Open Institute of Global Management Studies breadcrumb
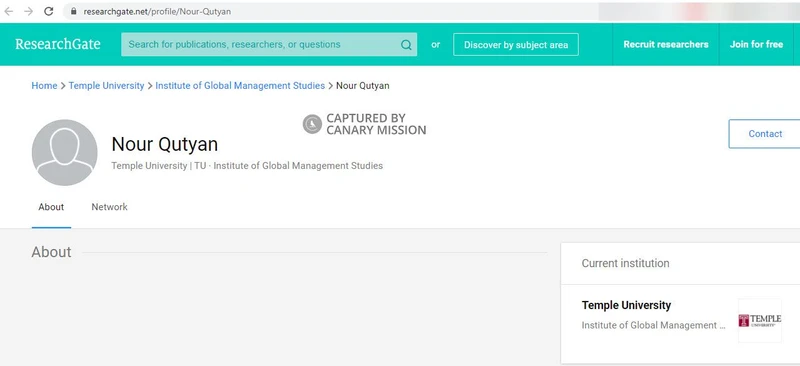Viewport: 800px width, 366px height. [240, 86]
